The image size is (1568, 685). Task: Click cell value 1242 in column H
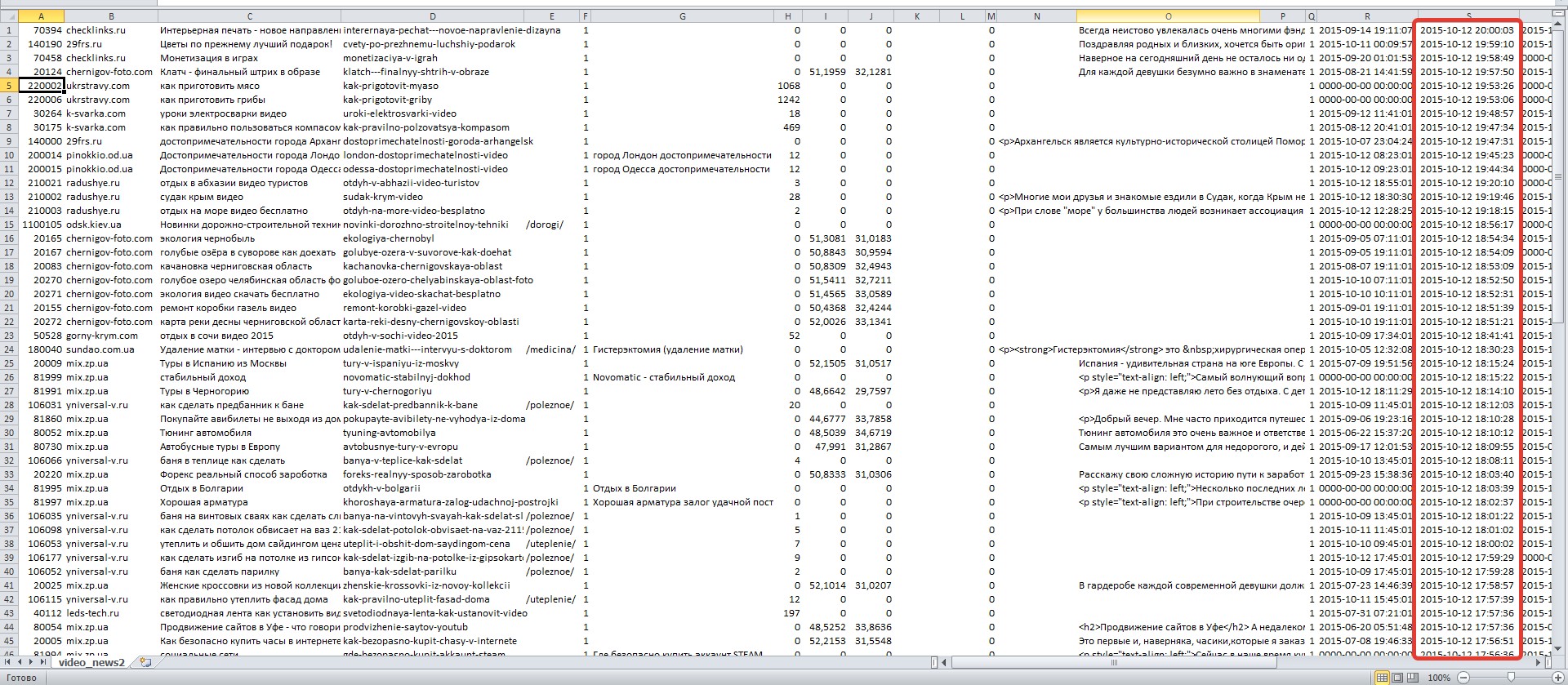(x=788, y=100)
